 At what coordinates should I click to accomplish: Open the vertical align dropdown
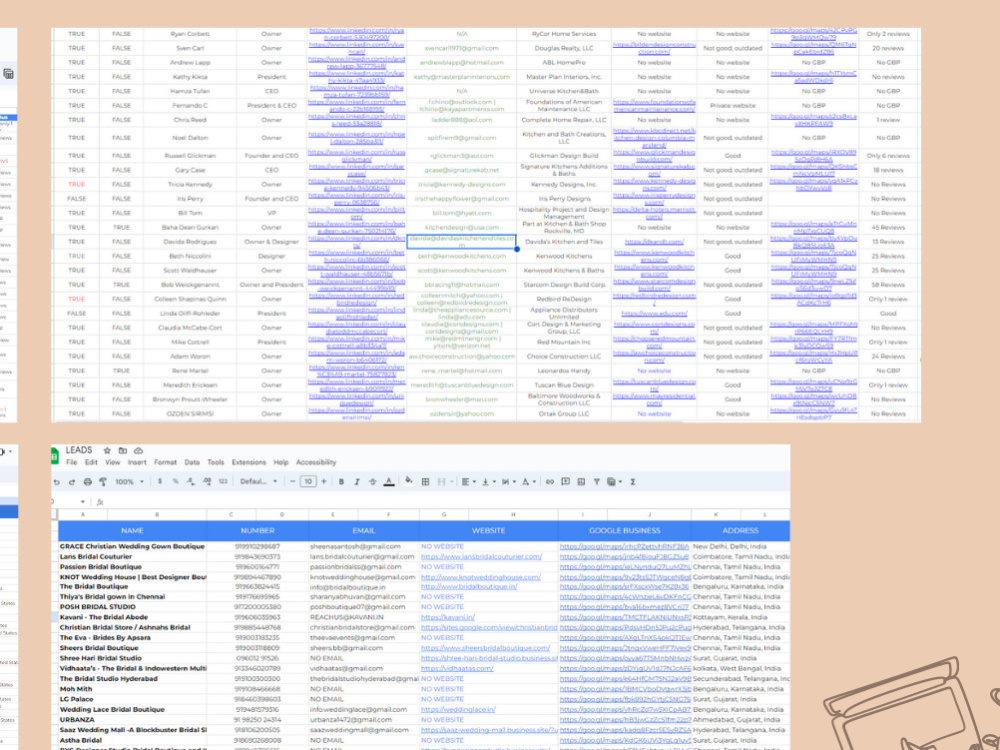[x=489, y=482]
